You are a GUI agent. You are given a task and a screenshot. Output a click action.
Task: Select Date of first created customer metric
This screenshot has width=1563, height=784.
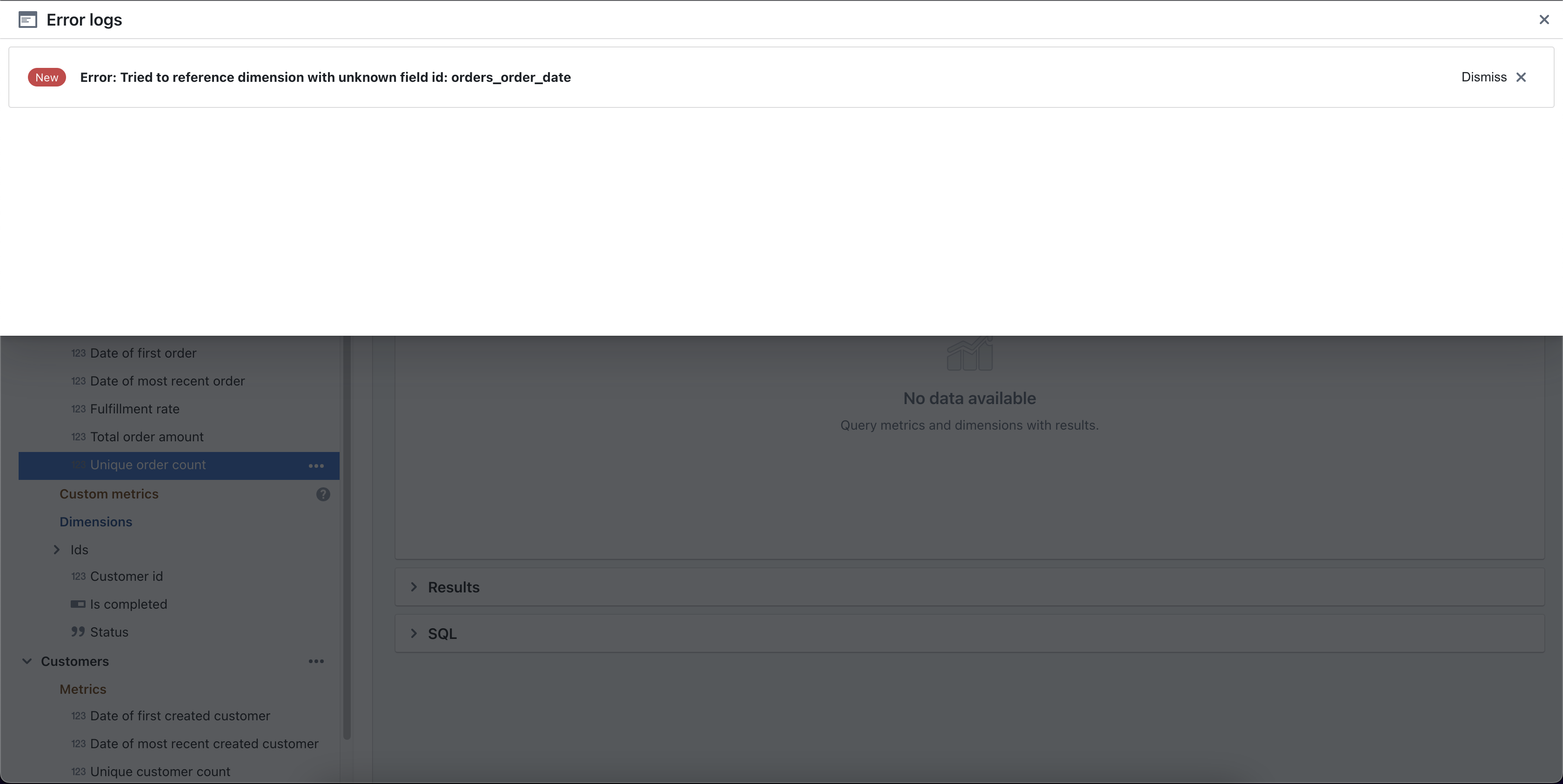point(179,716)
